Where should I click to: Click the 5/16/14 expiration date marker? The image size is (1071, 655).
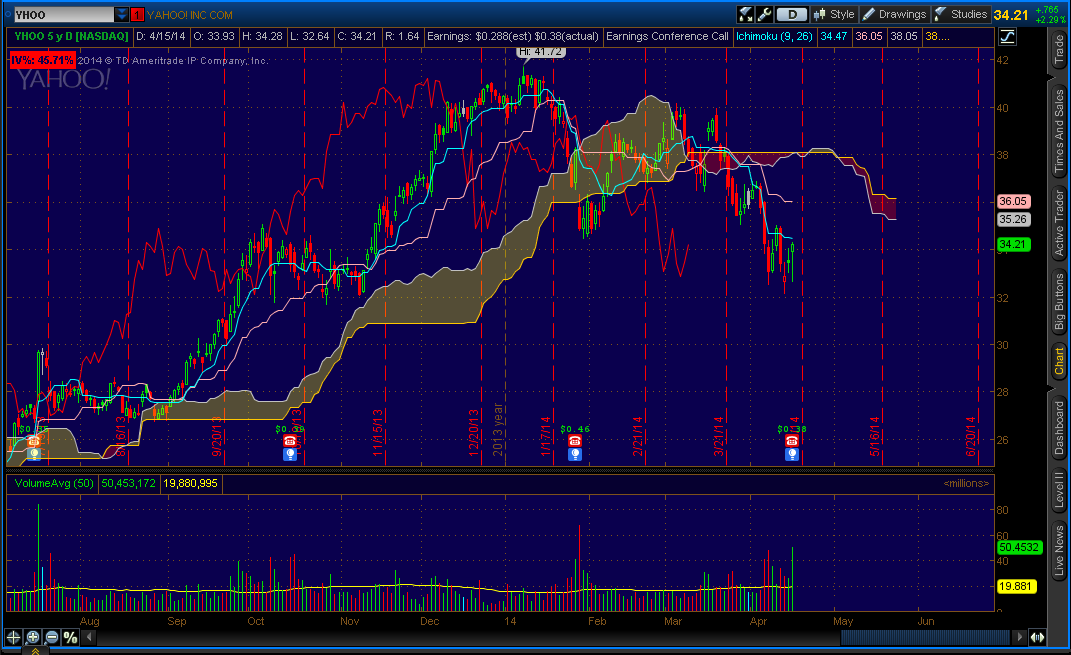(874, 436)
